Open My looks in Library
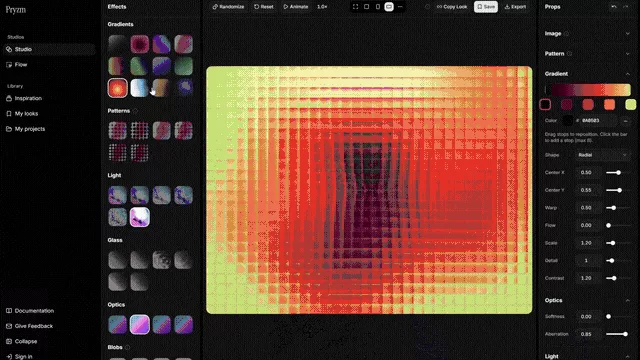The width and height of the screenshot is (640, 360). (x=26, y=113)
